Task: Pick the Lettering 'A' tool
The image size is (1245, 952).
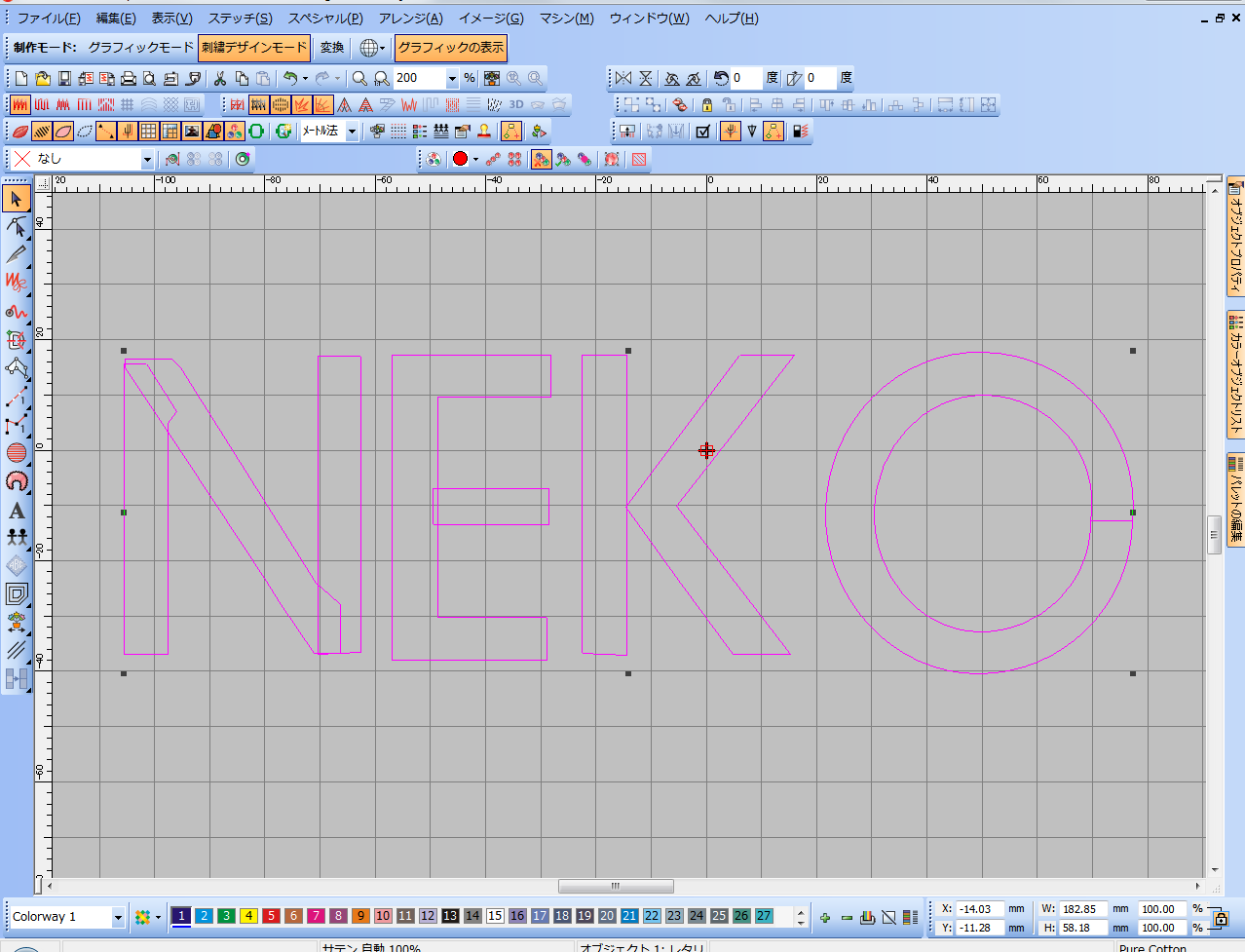Action: (17, 510)
